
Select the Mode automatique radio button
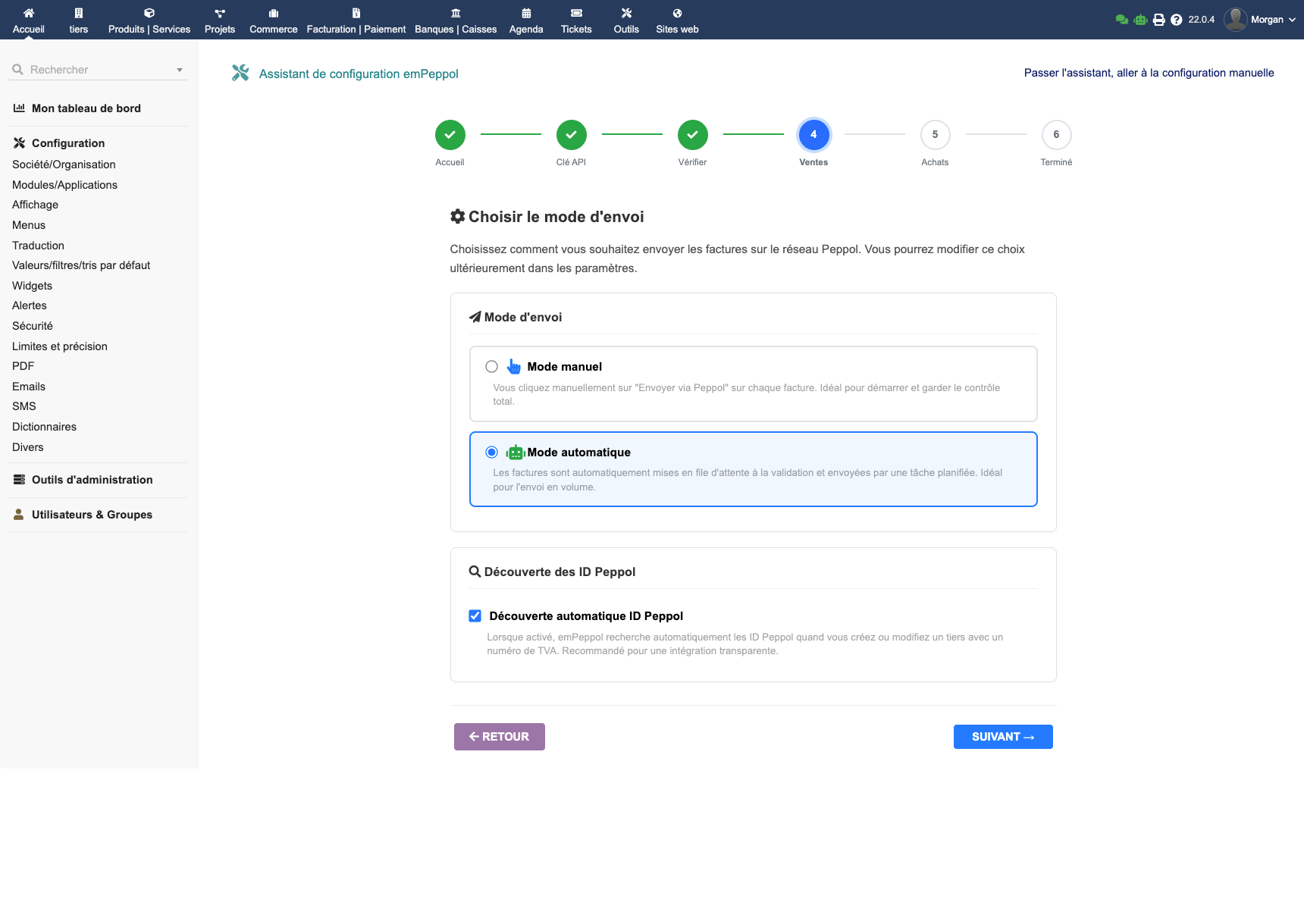click(x=492, y=453)
